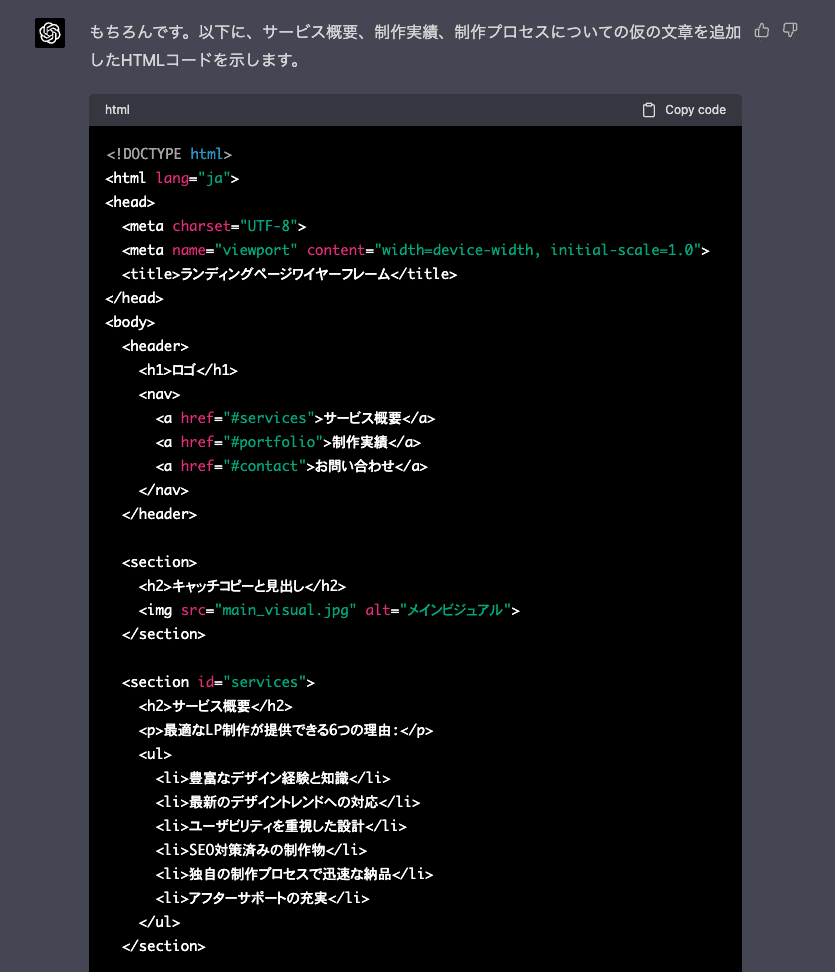835x972 pixels.
Task: Click the h2 サービス概要 heading line
Action: (x=216, y=706)
